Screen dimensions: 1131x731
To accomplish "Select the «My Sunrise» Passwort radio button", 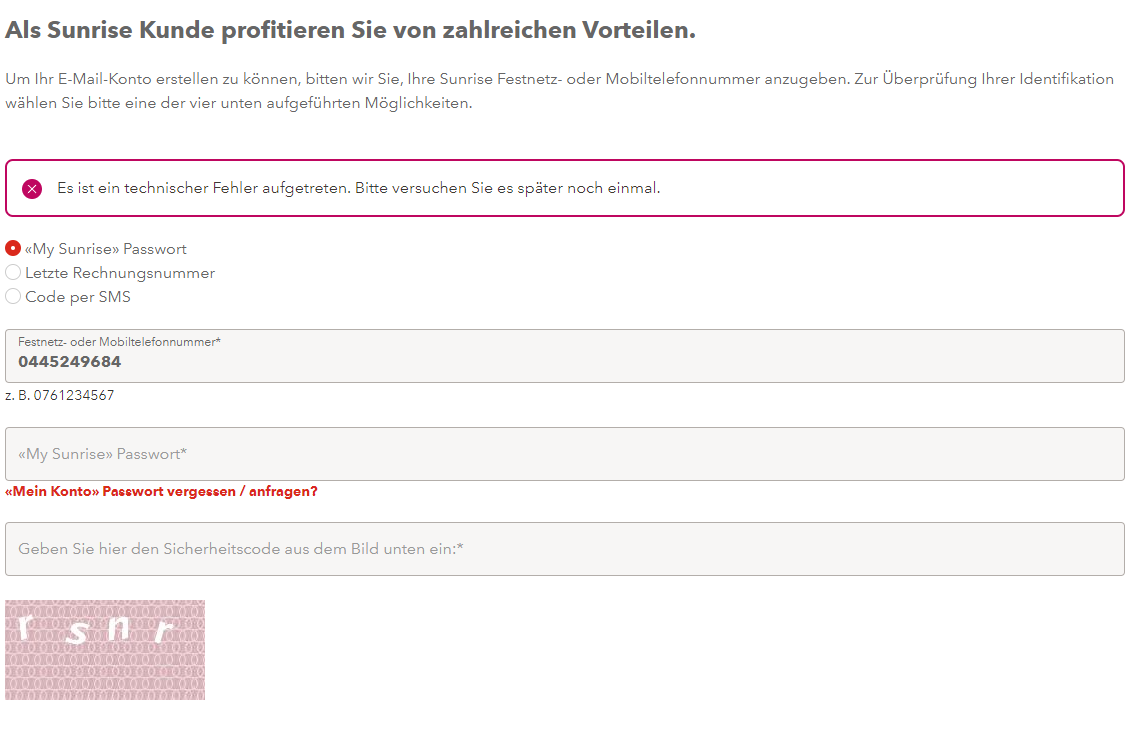I will (x=13, y=249).
